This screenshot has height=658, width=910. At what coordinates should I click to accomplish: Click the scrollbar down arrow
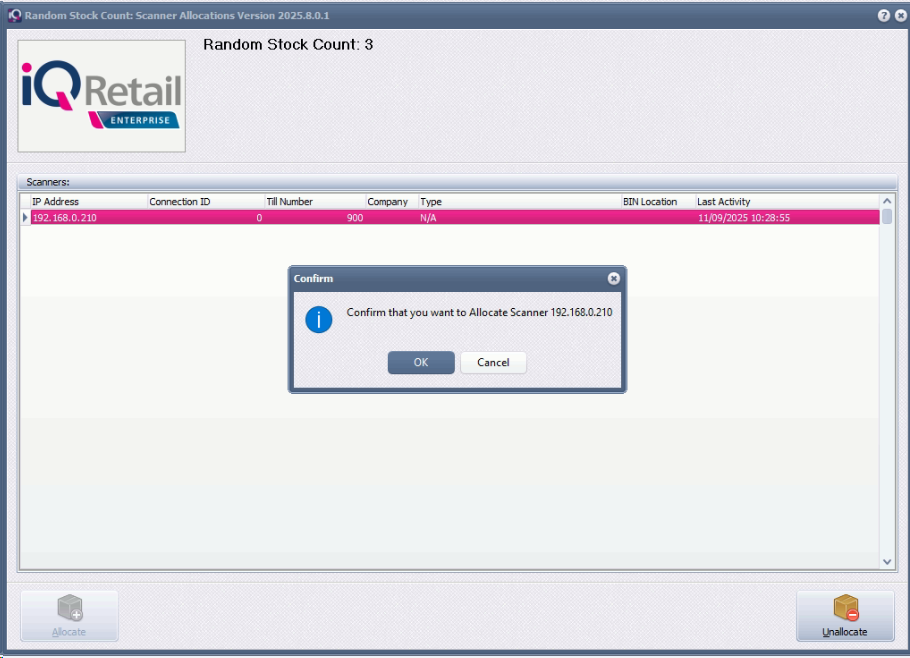coord(887,562)
